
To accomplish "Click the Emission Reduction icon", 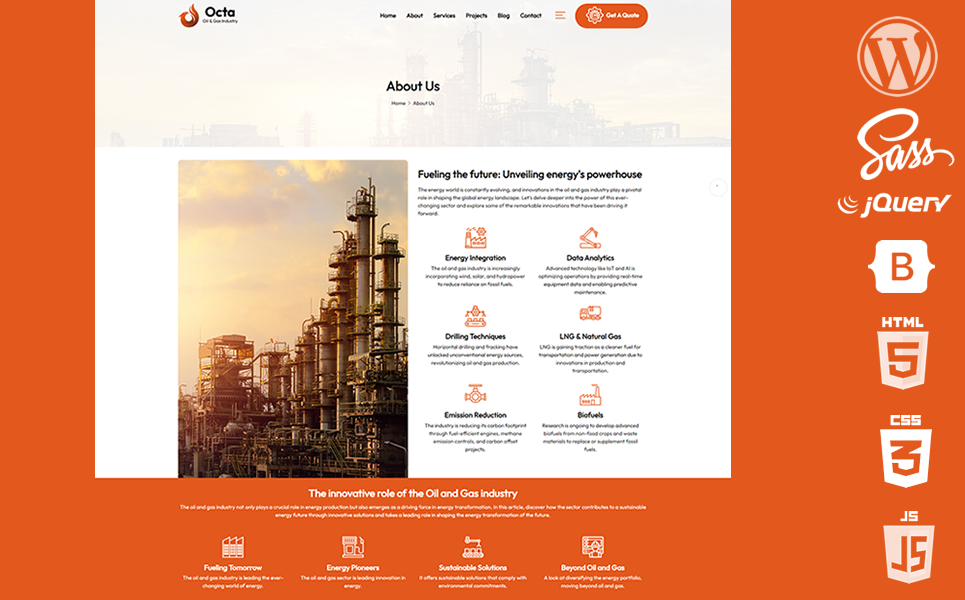I will click(x=475, y=394).
